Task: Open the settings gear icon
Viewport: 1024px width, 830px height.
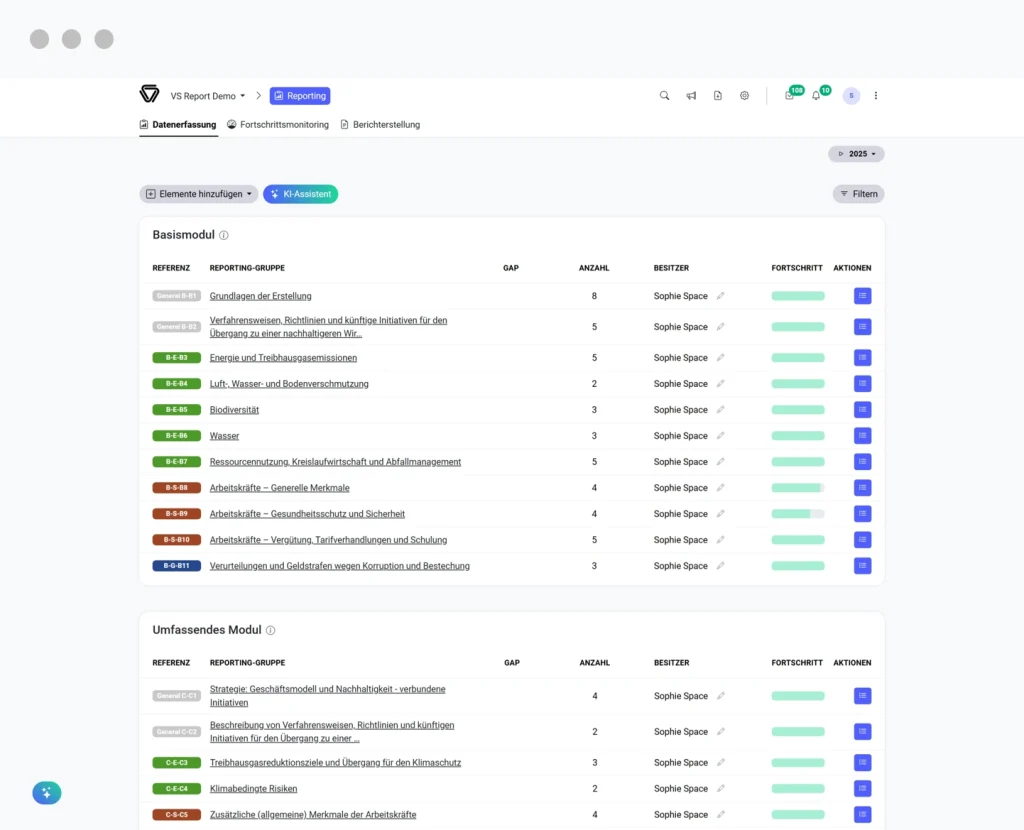Action: [744, 95]
